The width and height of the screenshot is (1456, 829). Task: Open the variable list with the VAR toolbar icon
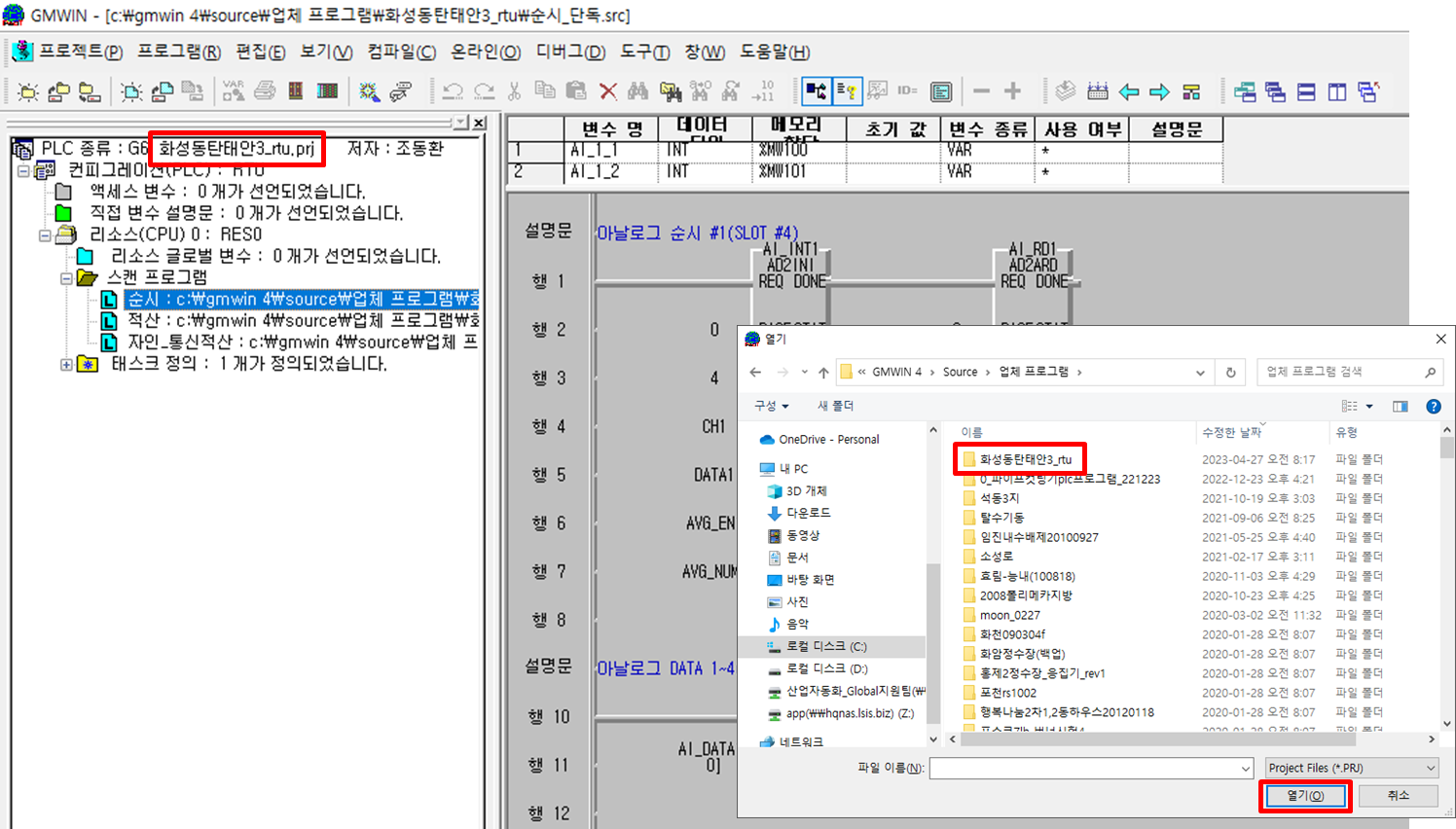pyautogui.click(x=234, y=90)
